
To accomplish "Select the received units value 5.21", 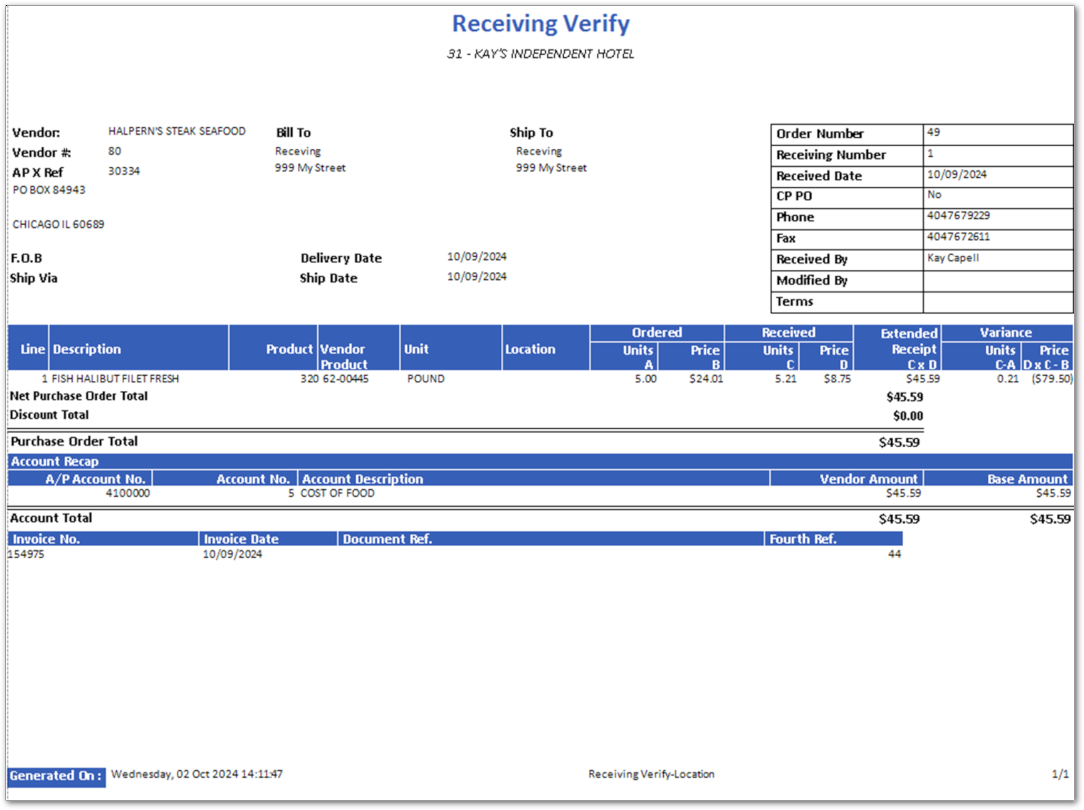I will tap(785, 379).
